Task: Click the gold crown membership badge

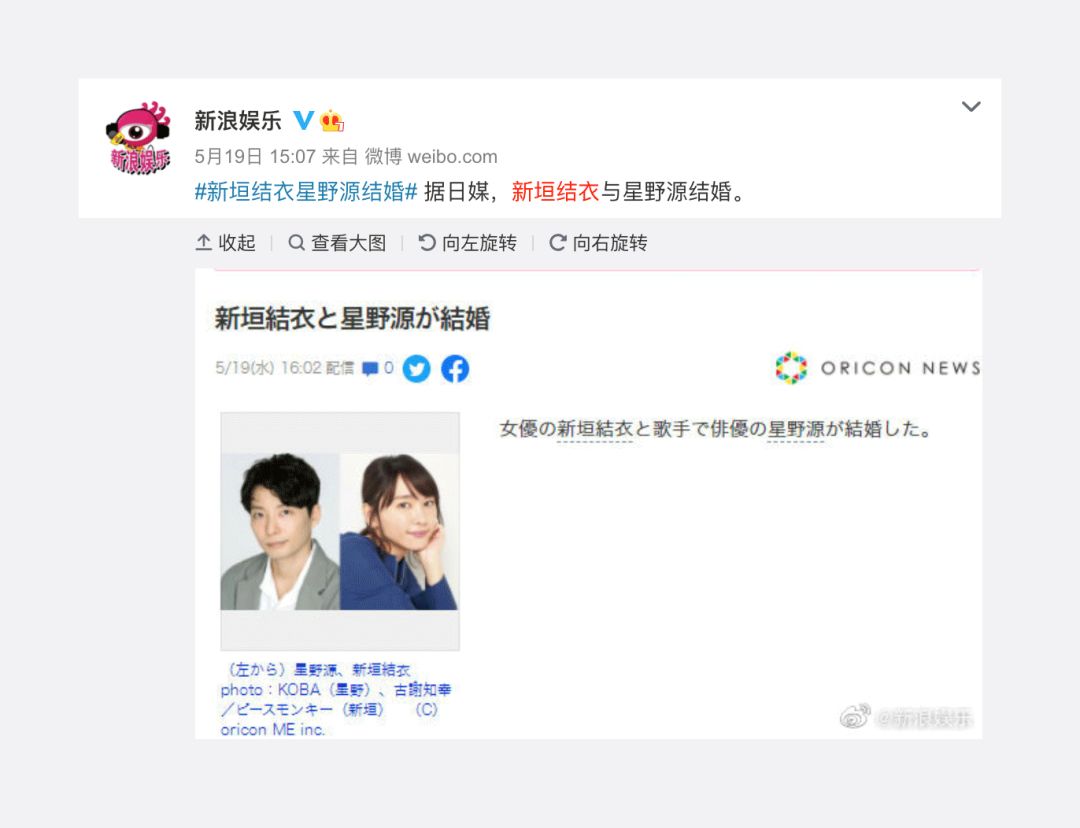Action: [x=332, y=121]
